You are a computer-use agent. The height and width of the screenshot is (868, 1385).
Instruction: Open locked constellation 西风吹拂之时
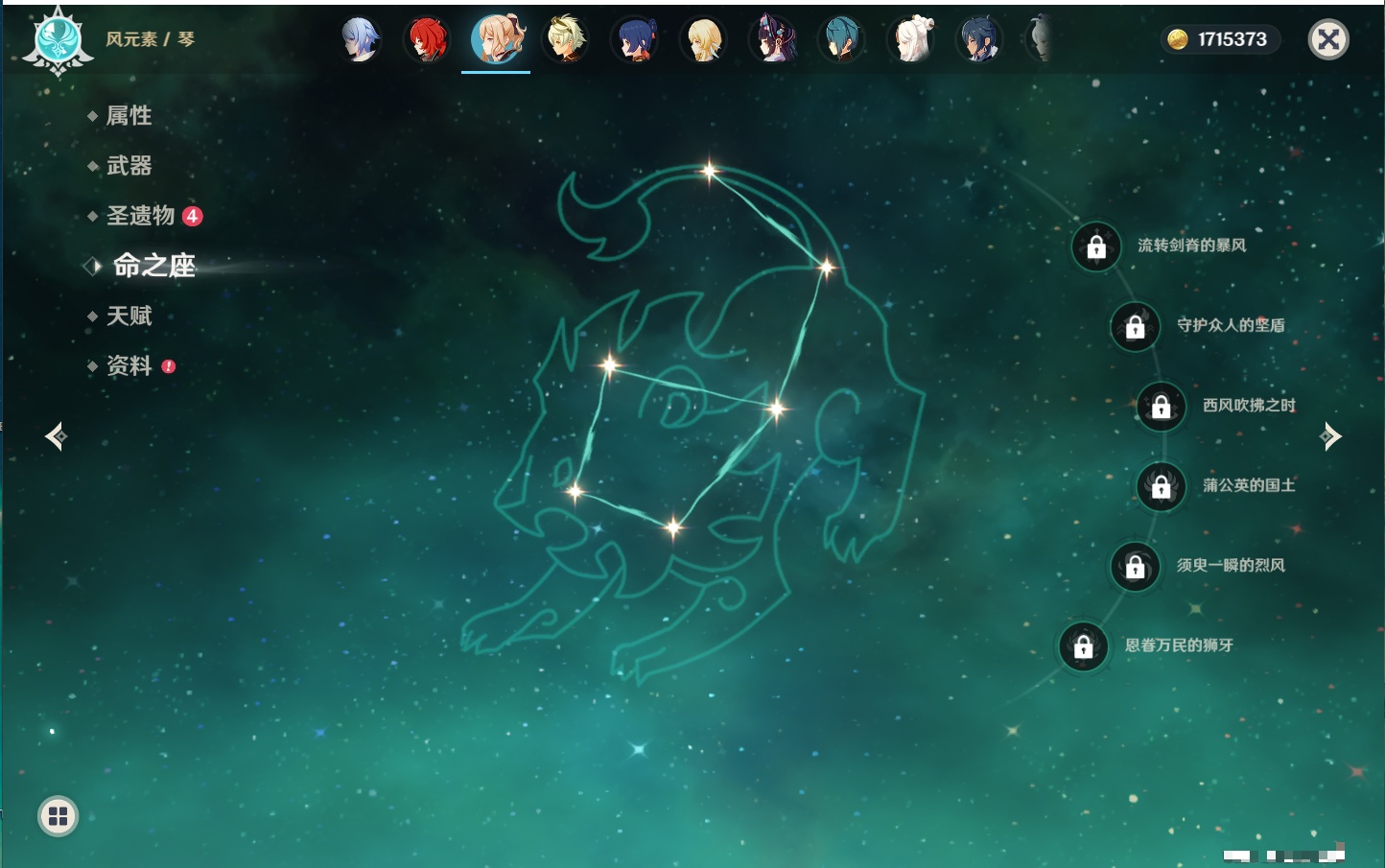click(1162, 406)
